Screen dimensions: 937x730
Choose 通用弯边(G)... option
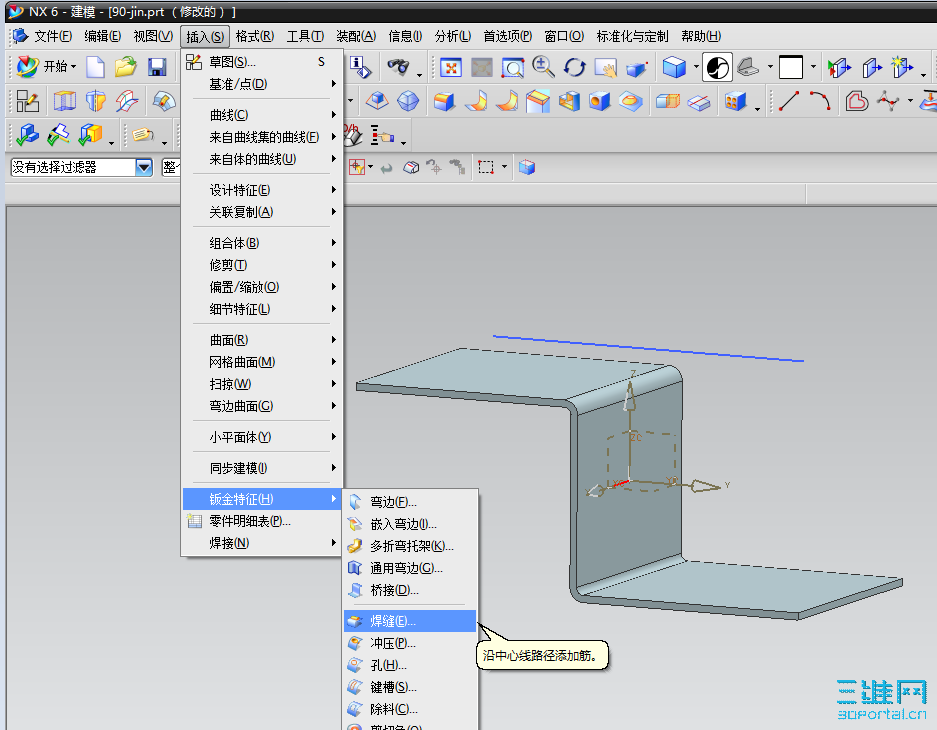coord(410,568)
